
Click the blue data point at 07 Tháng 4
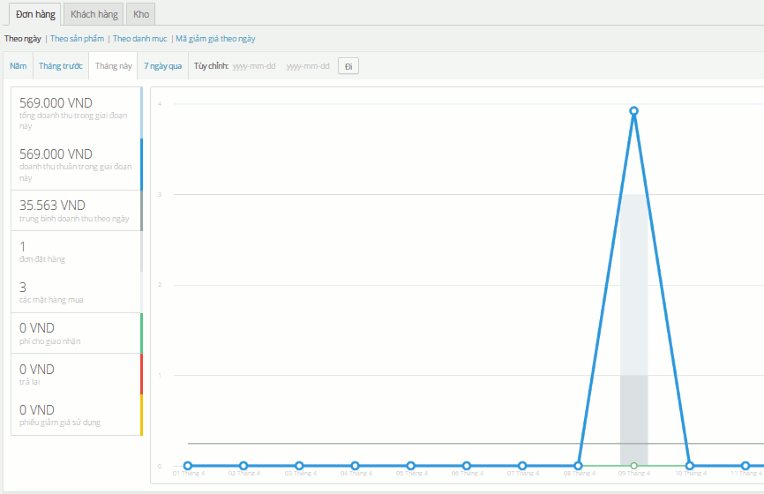[522, 466]
